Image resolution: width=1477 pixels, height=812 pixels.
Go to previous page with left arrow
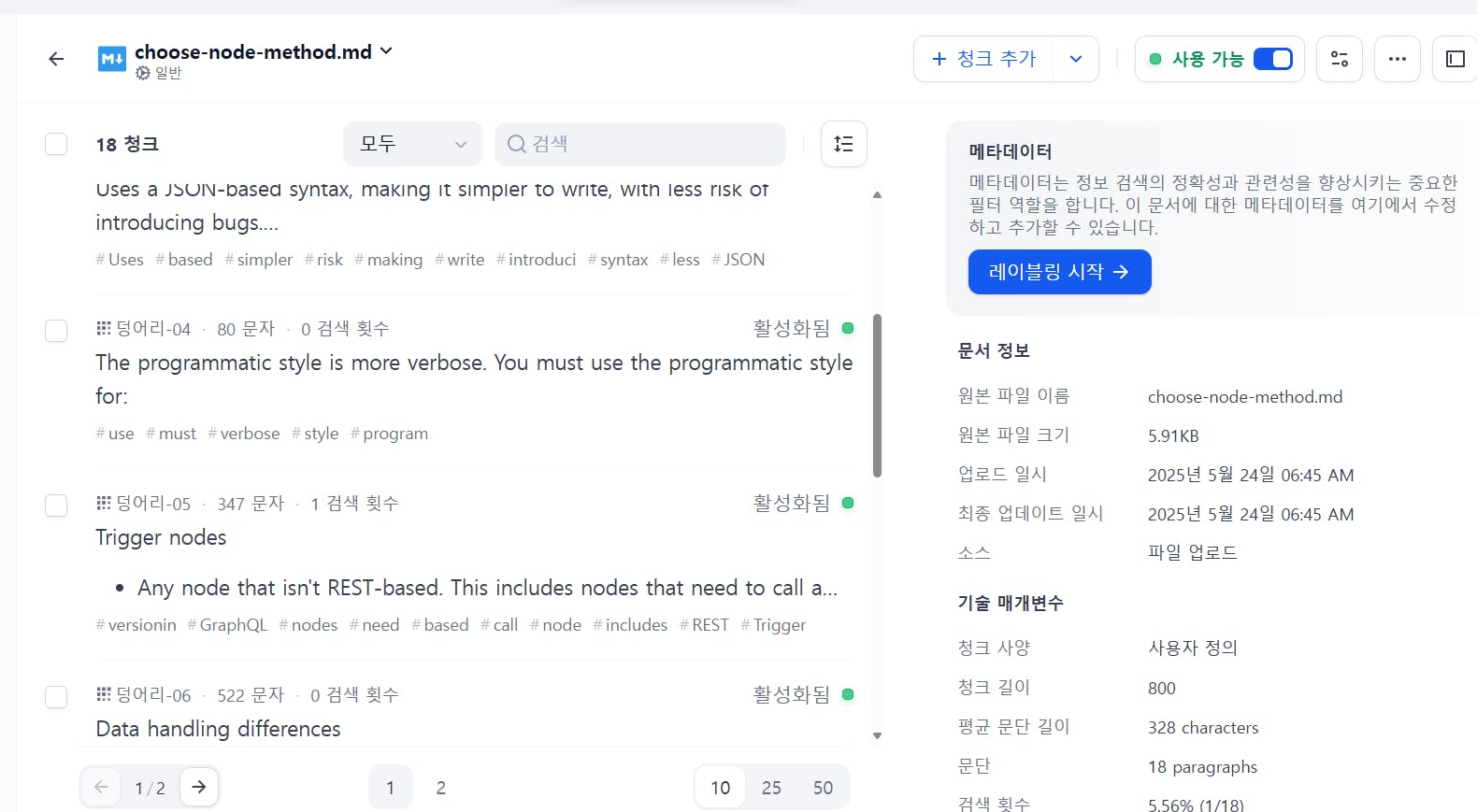tap(101, 787)
